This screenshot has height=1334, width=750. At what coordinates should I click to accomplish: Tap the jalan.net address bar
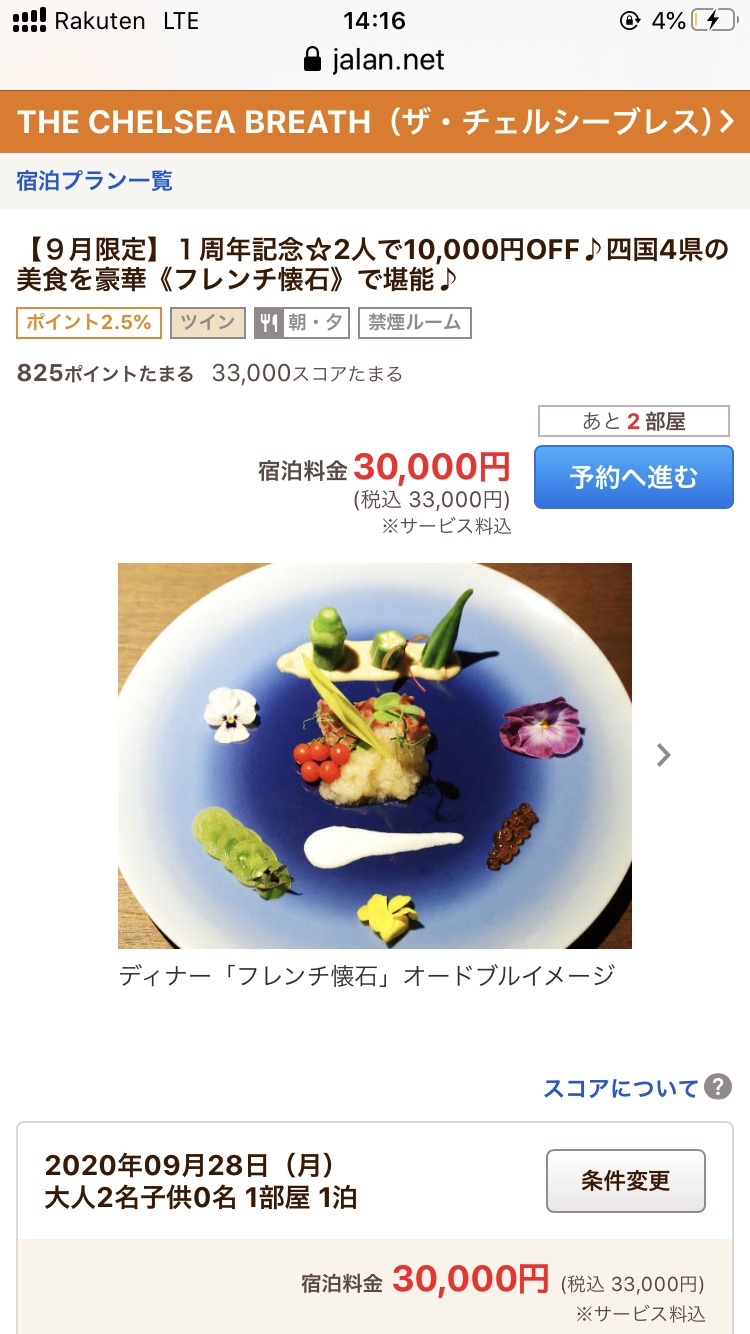375,60
